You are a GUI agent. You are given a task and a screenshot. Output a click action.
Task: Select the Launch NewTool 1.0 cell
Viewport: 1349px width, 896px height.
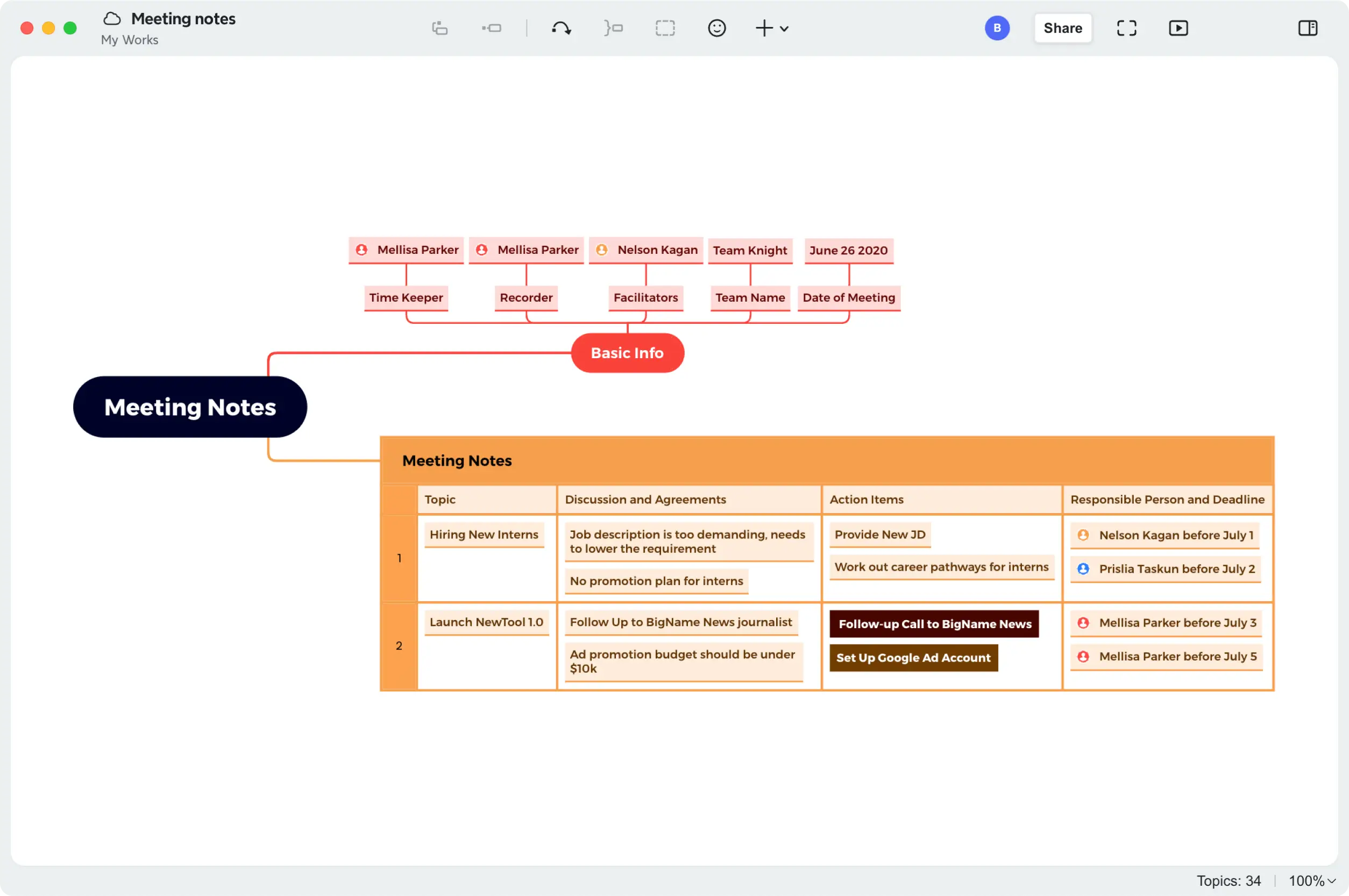(x=487, y=622)
